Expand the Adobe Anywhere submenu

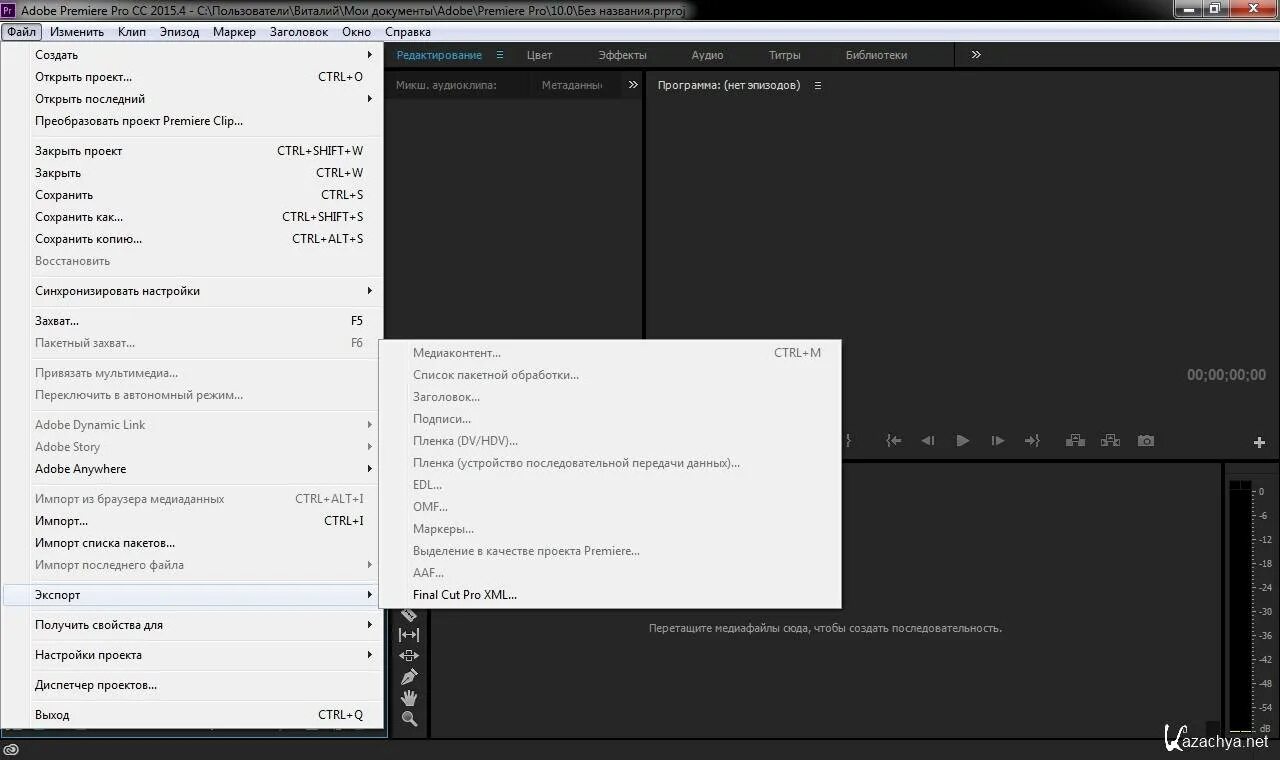(x=369, y=469)
